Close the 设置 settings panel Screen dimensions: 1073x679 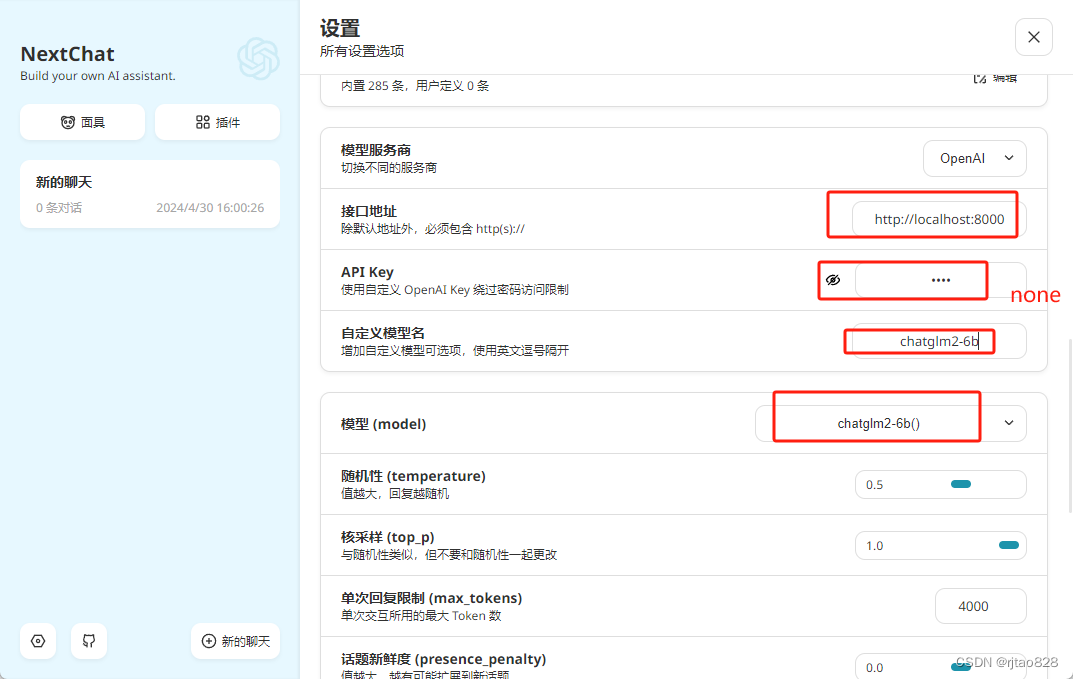[x=1033, y=36]
